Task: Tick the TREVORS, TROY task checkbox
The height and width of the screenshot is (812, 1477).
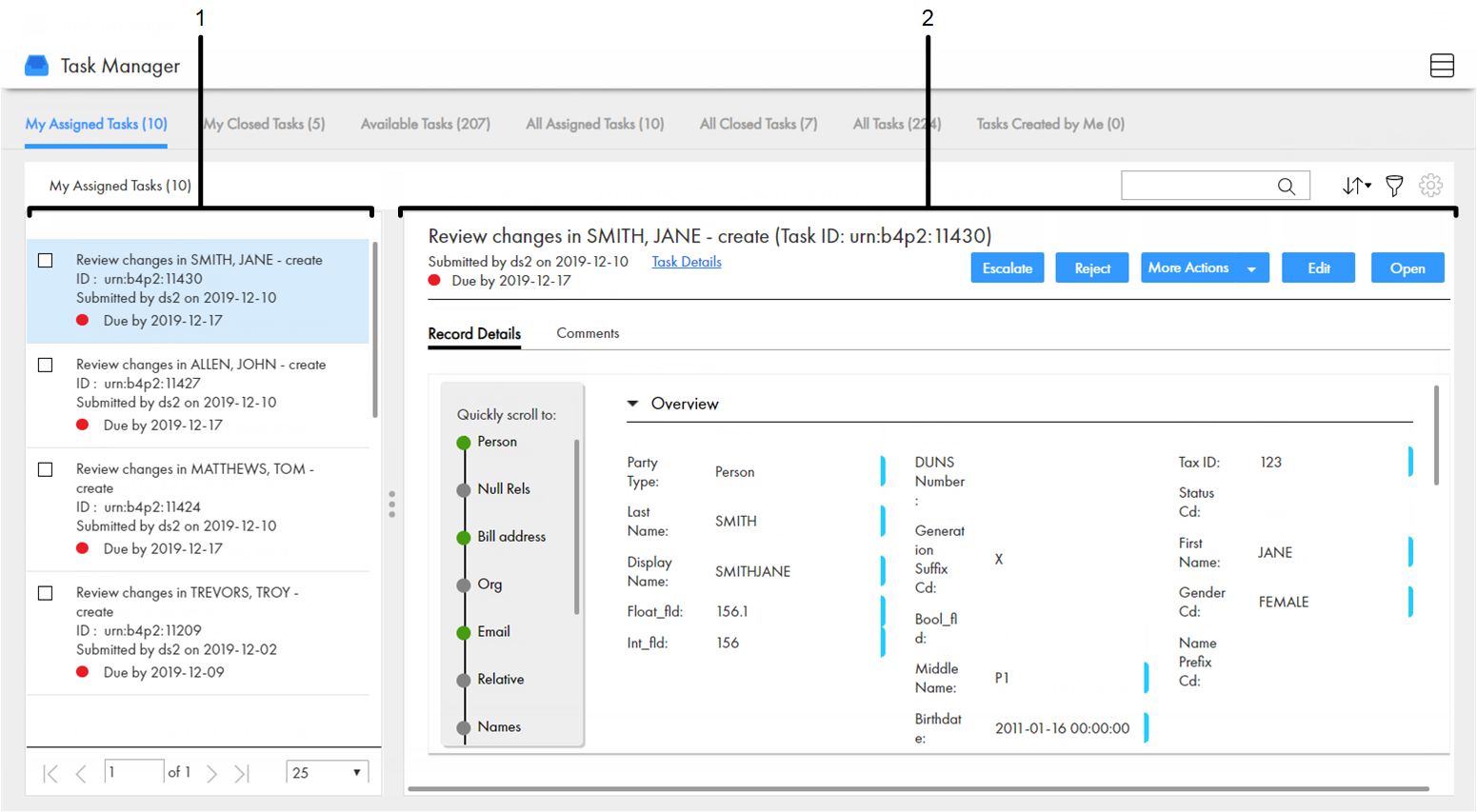Action: click(46, 594)
